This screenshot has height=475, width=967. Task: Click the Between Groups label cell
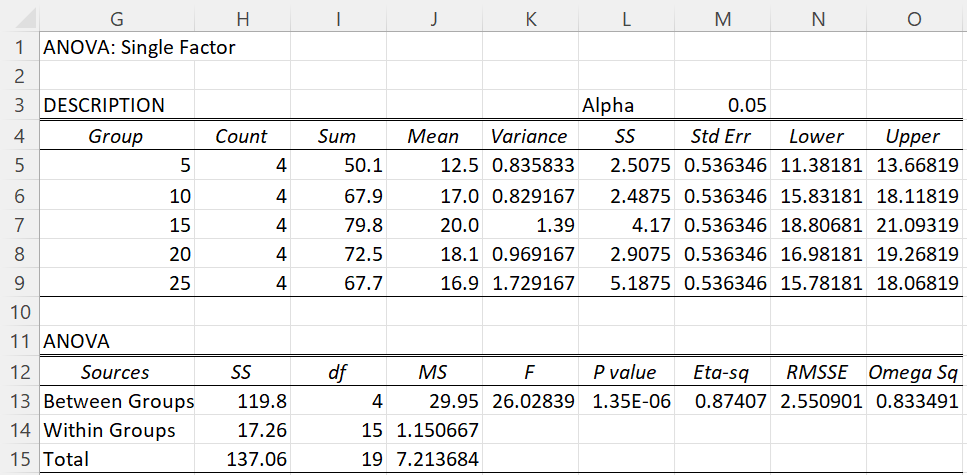pyautogui.click(x=117, y=401)
